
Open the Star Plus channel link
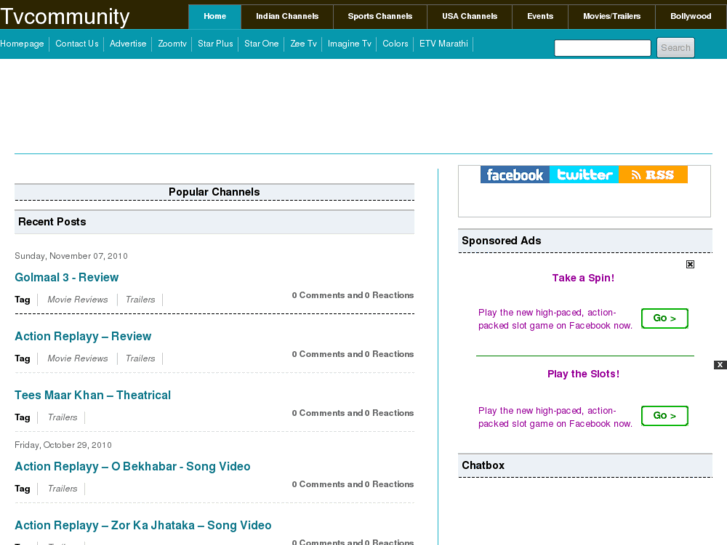(215, 44)
